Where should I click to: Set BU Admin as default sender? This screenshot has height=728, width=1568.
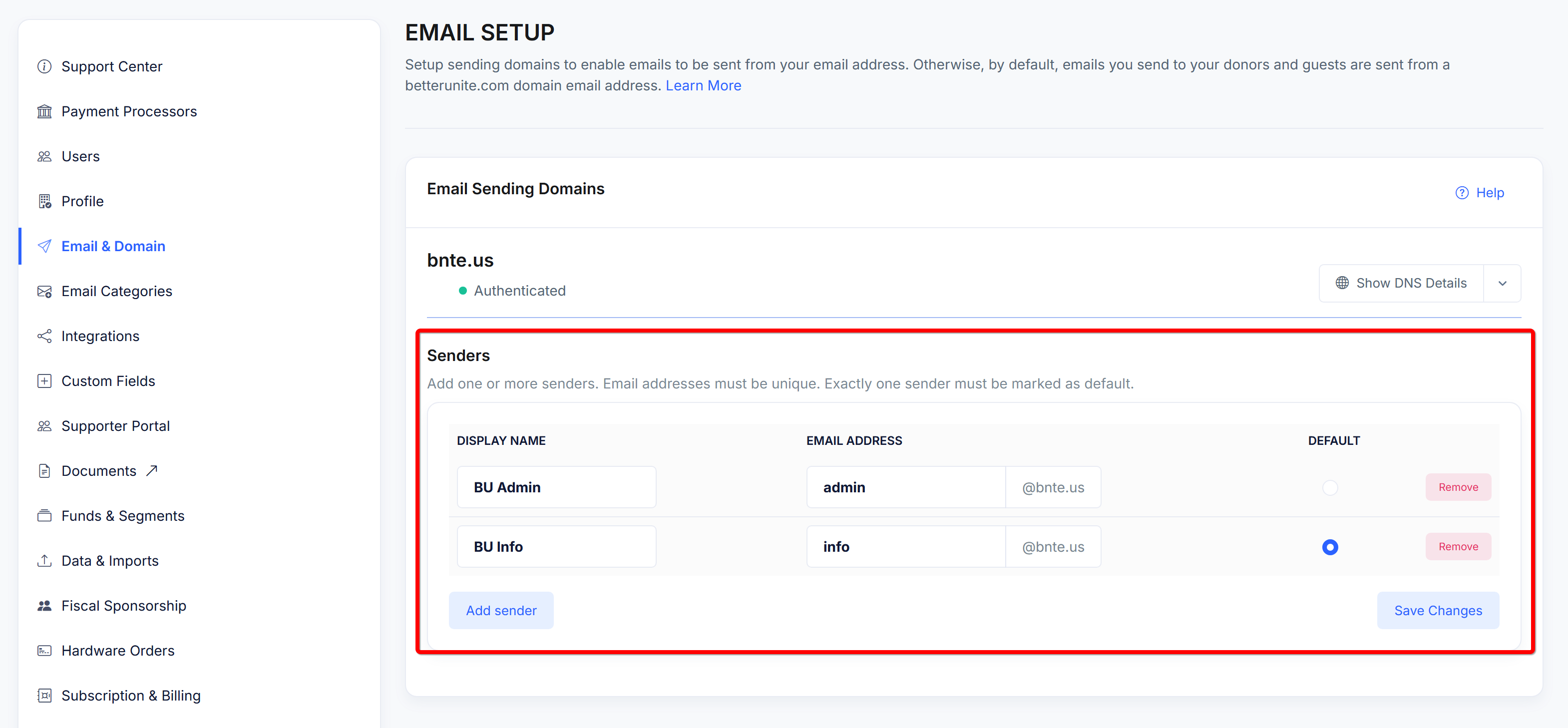pos(1329,487)
